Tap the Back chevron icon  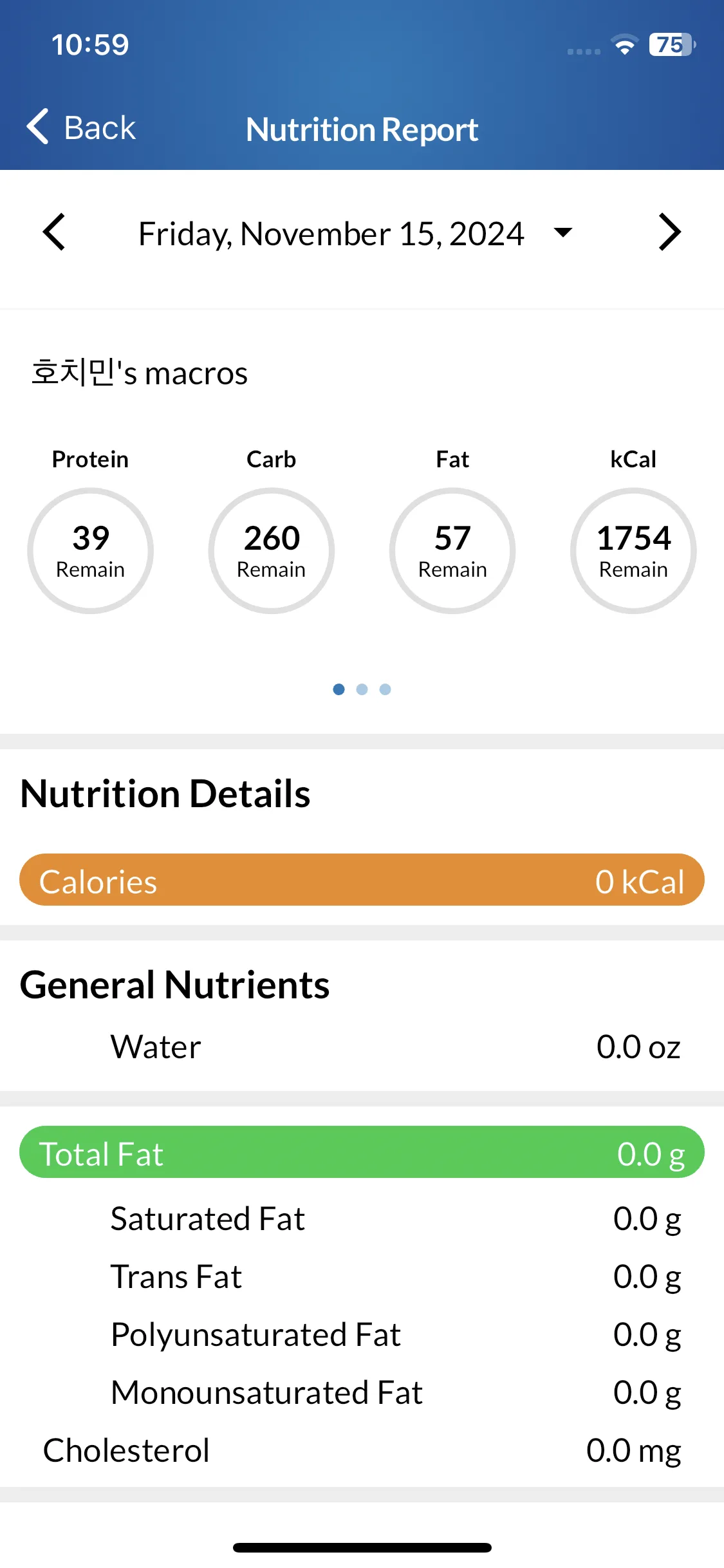pos(38,126)
